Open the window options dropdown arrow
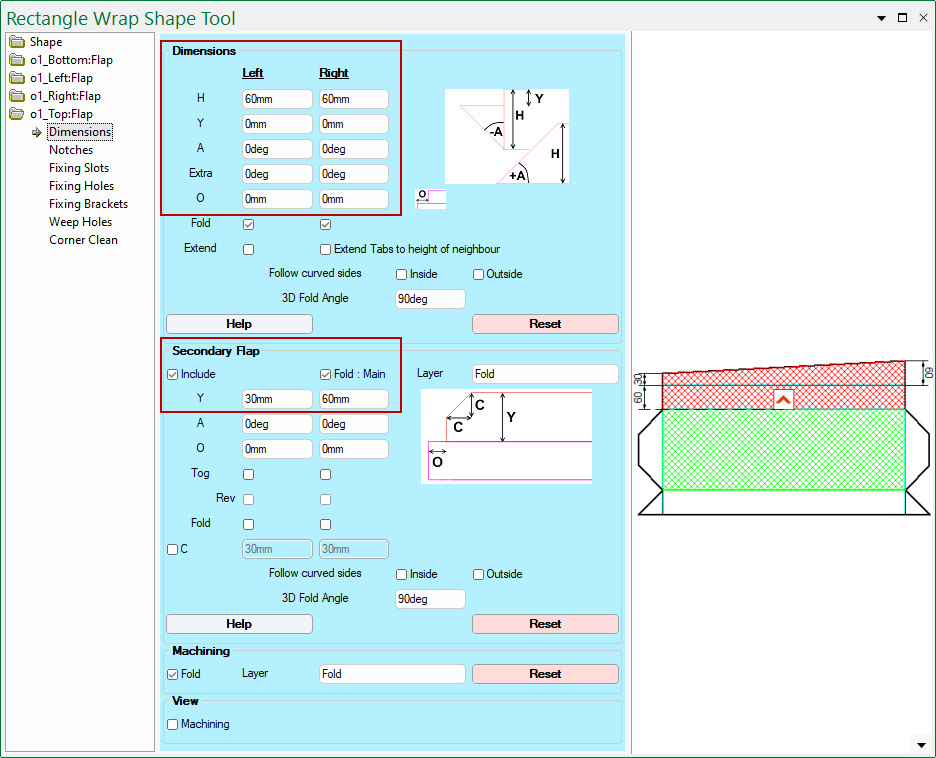Screen dimensions: 936x758 (881, 18)
